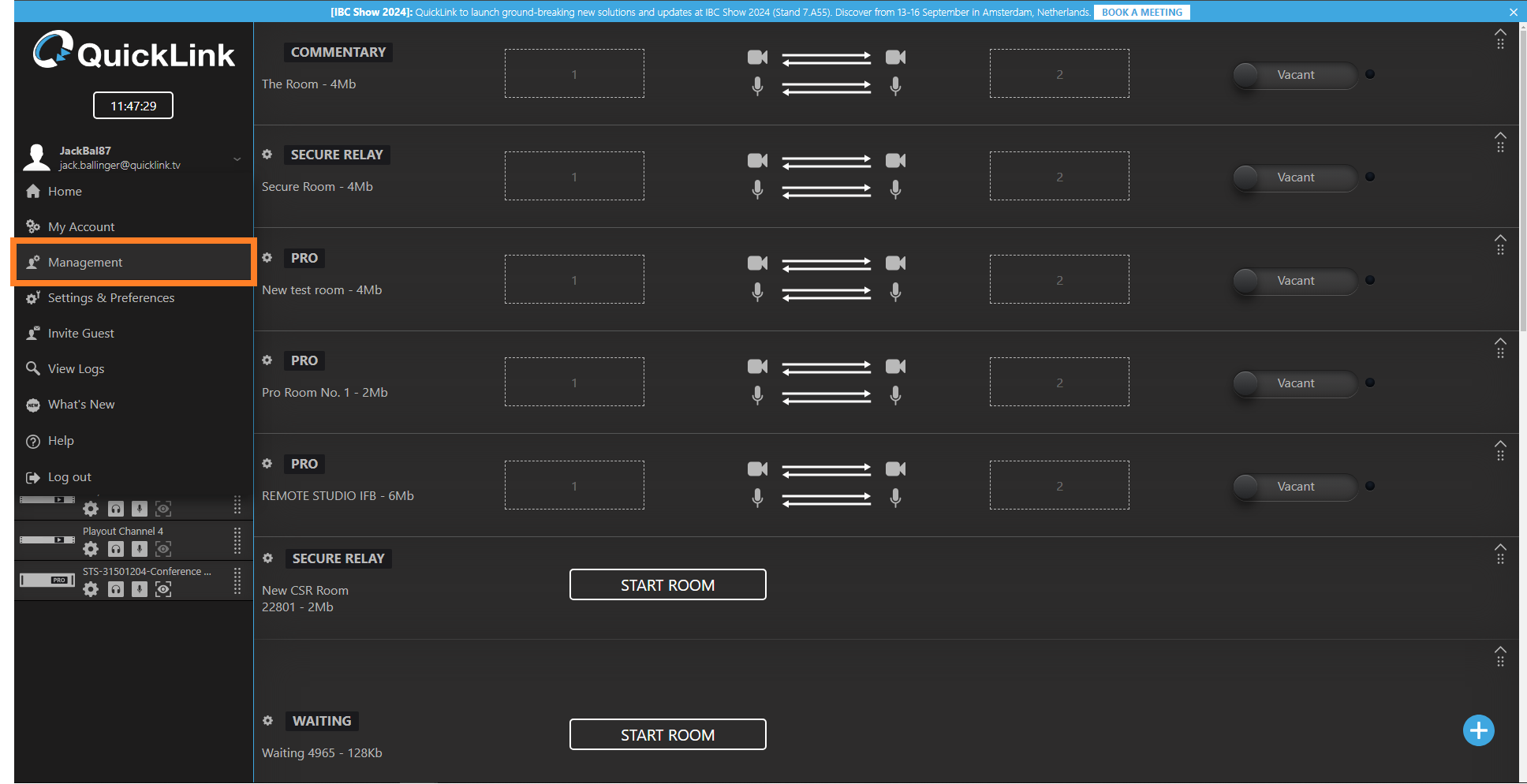Toggle Vacant switch for New test room
1527x784 pixels.
click(1294, 281)
